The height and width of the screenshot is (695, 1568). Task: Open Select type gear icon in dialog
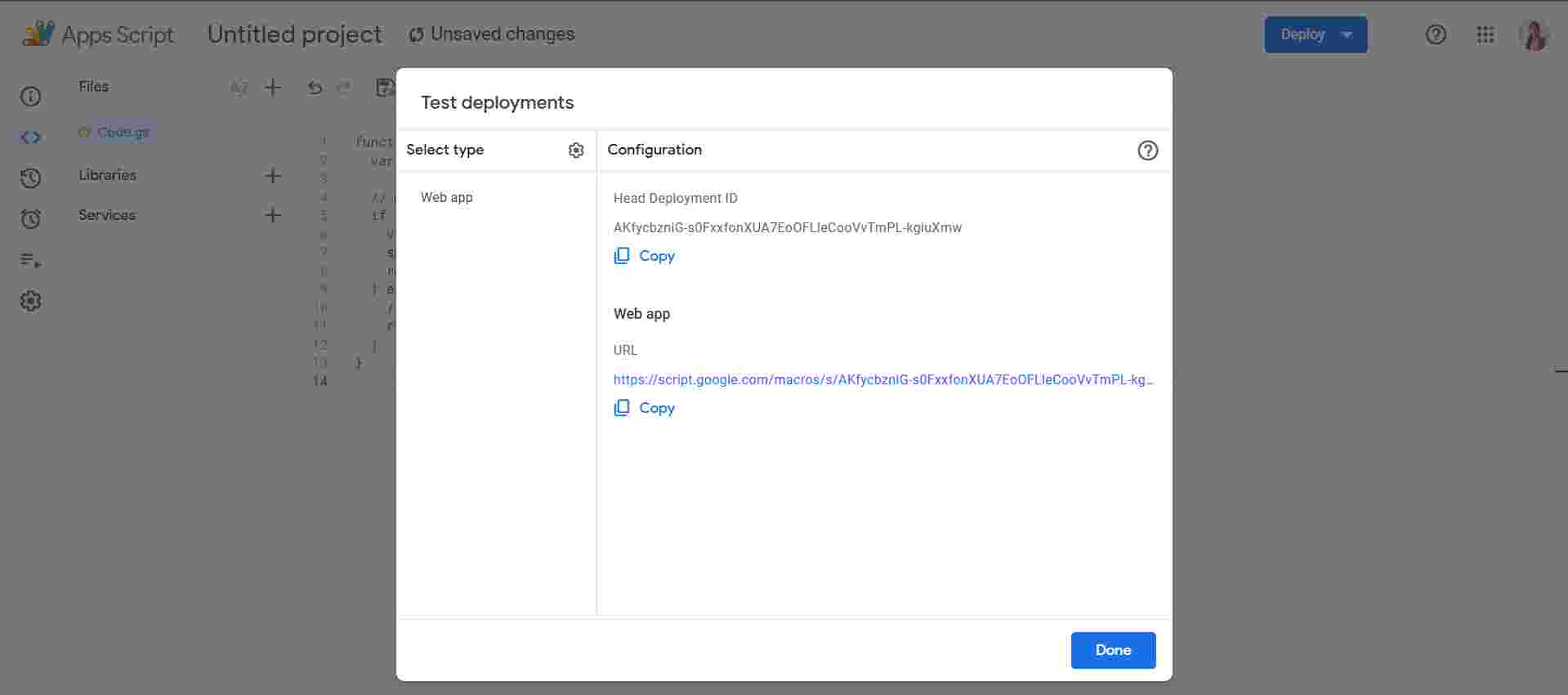[576, 150]
